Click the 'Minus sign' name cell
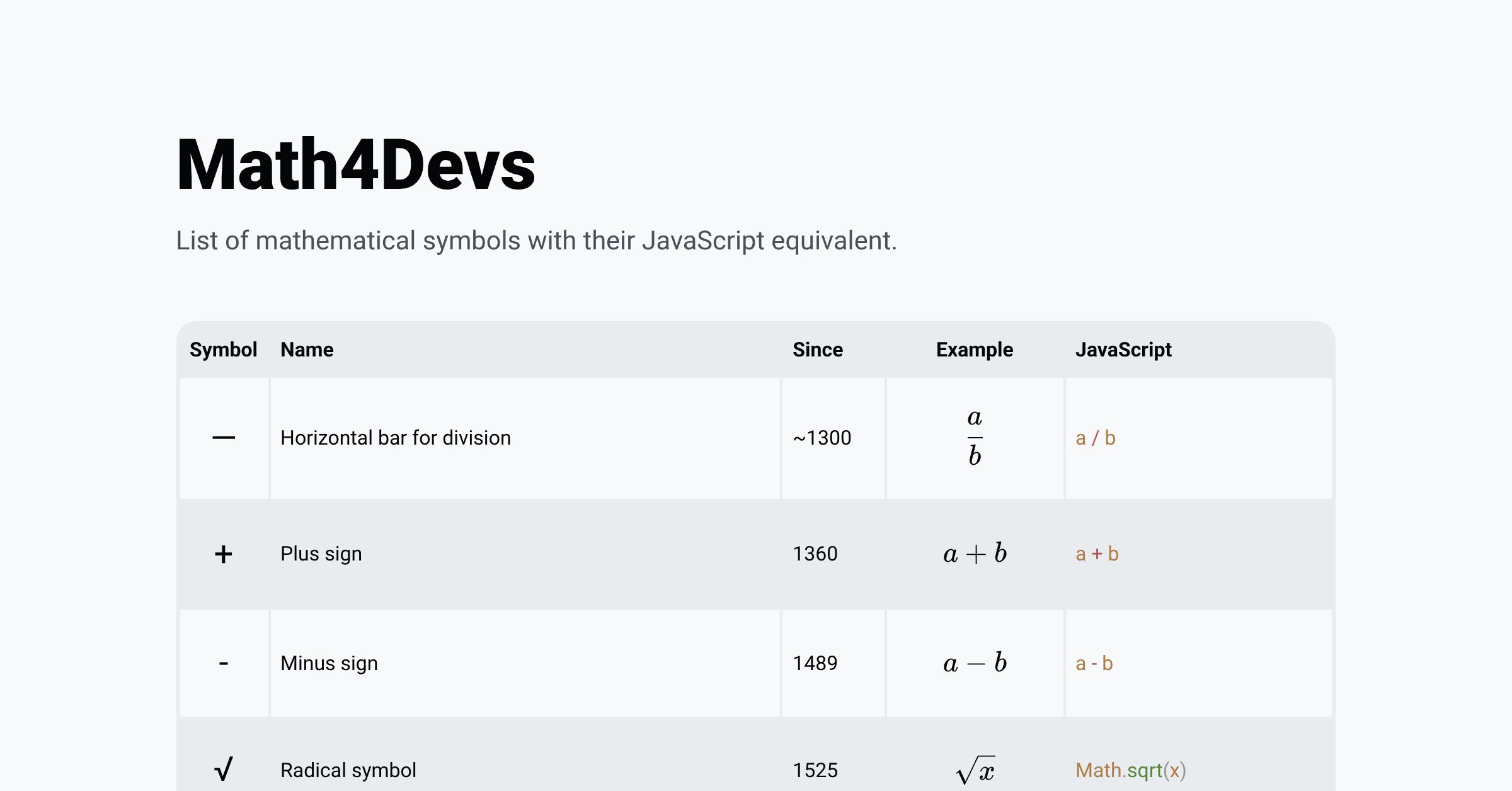1512x791 pixels. click(x=329, y=663)
